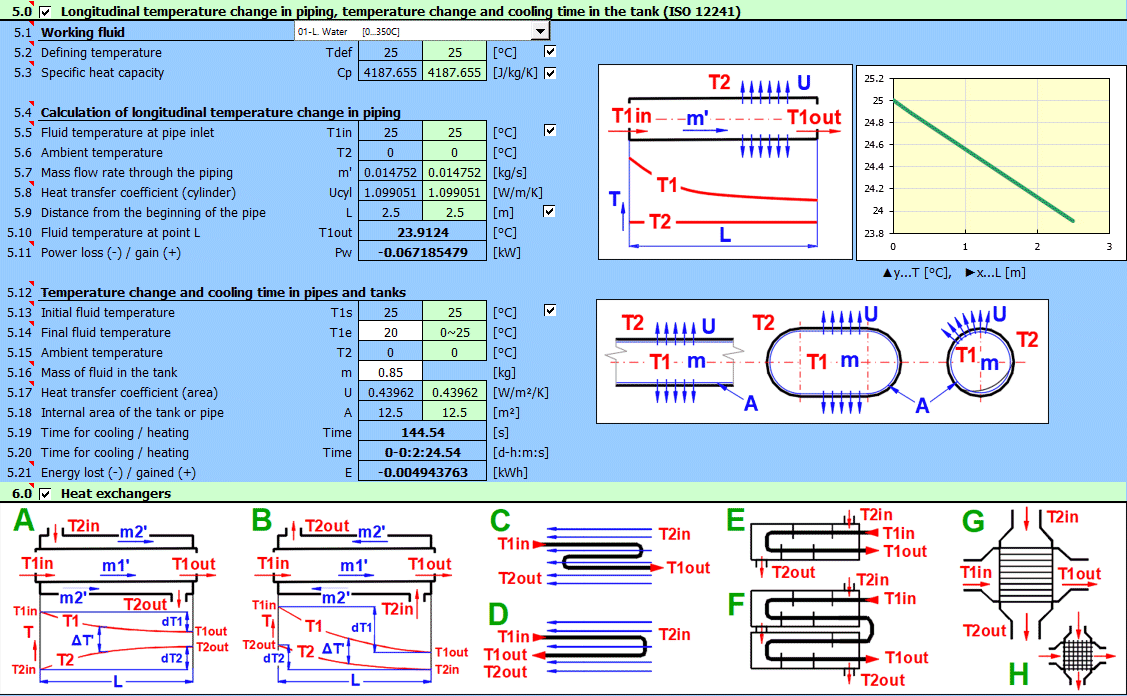Click the green temperature line in chart
Image resolution: width=1127 pixels, height=696 pixels.
pos(965,160)
